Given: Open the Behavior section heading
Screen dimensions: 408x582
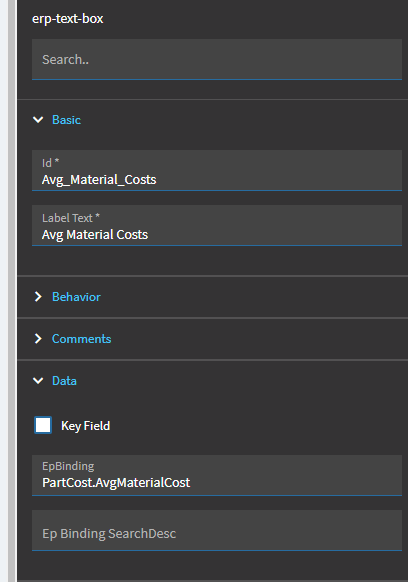Looking at the screenshot, I should [76, 297].
